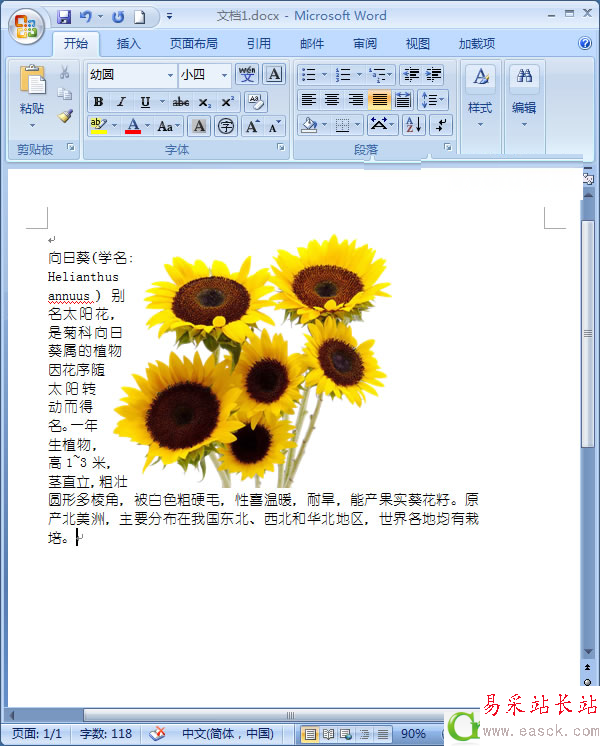The width and height of the screenshot is (600, 746).
Task: Click the 粘贴 paste icon
Action: 32,79
